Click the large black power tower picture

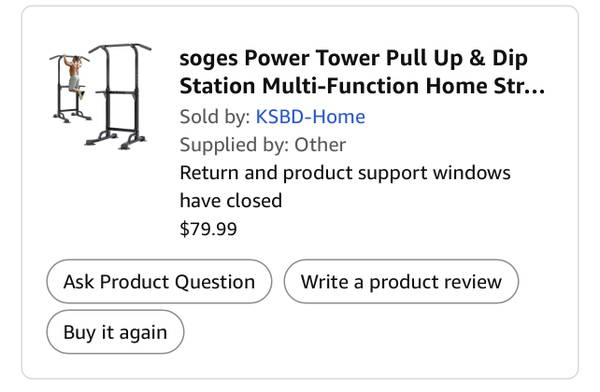(118, 96)
